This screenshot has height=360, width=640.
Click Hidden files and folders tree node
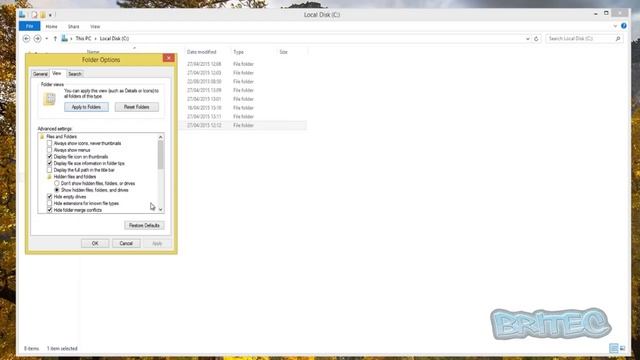point(75,177)
